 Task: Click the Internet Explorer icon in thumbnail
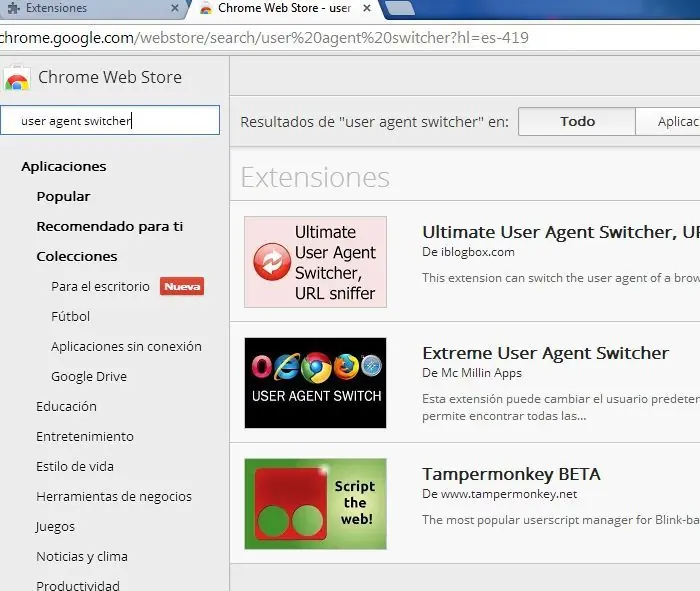pos(287,366)
